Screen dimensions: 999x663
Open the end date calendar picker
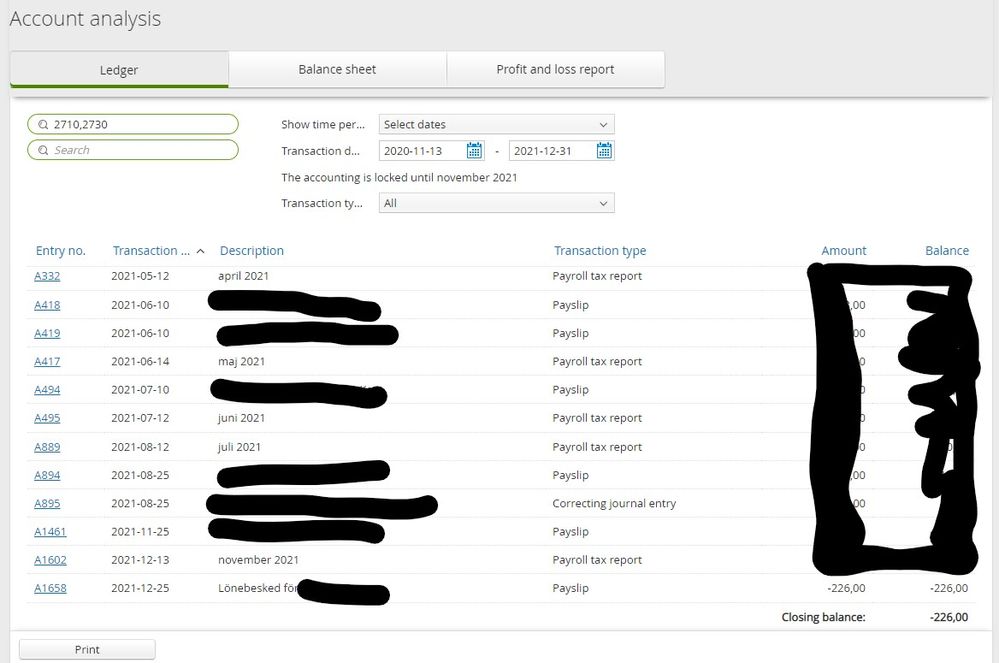(603, 151)
